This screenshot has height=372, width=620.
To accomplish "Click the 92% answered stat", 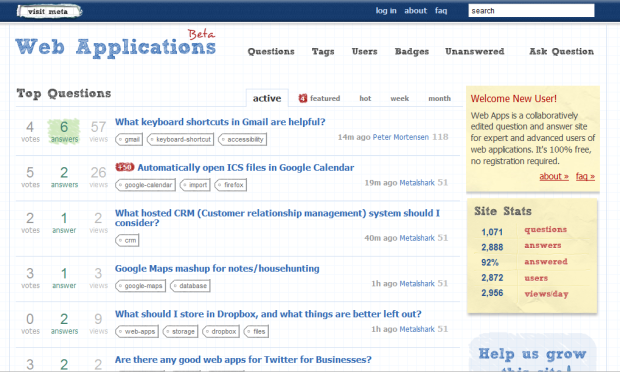I will [524, 262].
